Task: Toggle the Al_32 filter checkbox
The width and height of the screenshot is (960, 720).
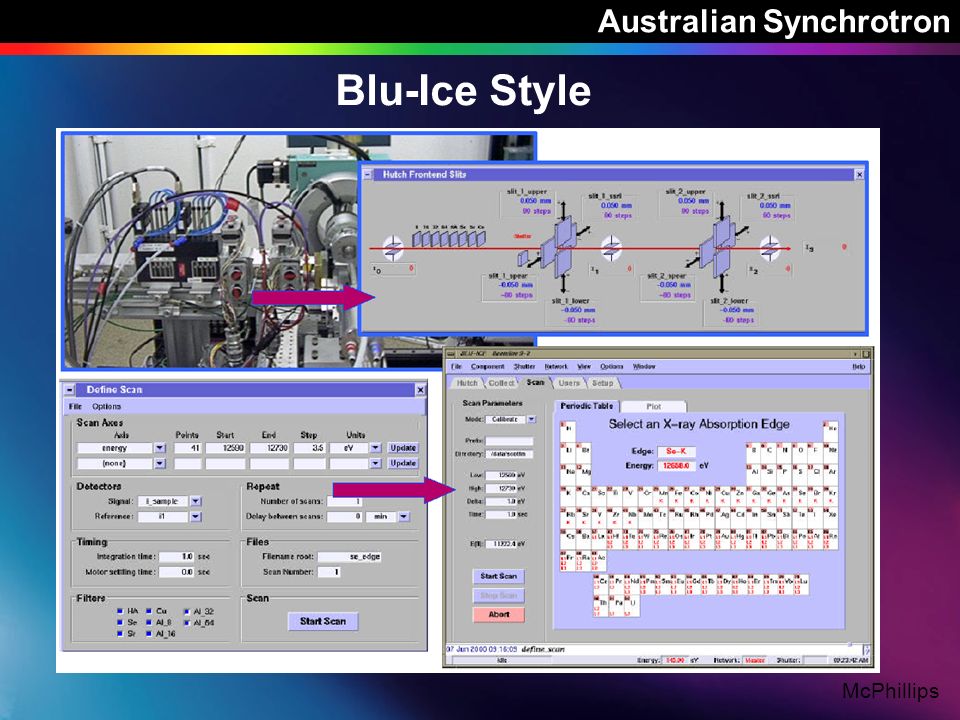Action: [x=187, y=612]
